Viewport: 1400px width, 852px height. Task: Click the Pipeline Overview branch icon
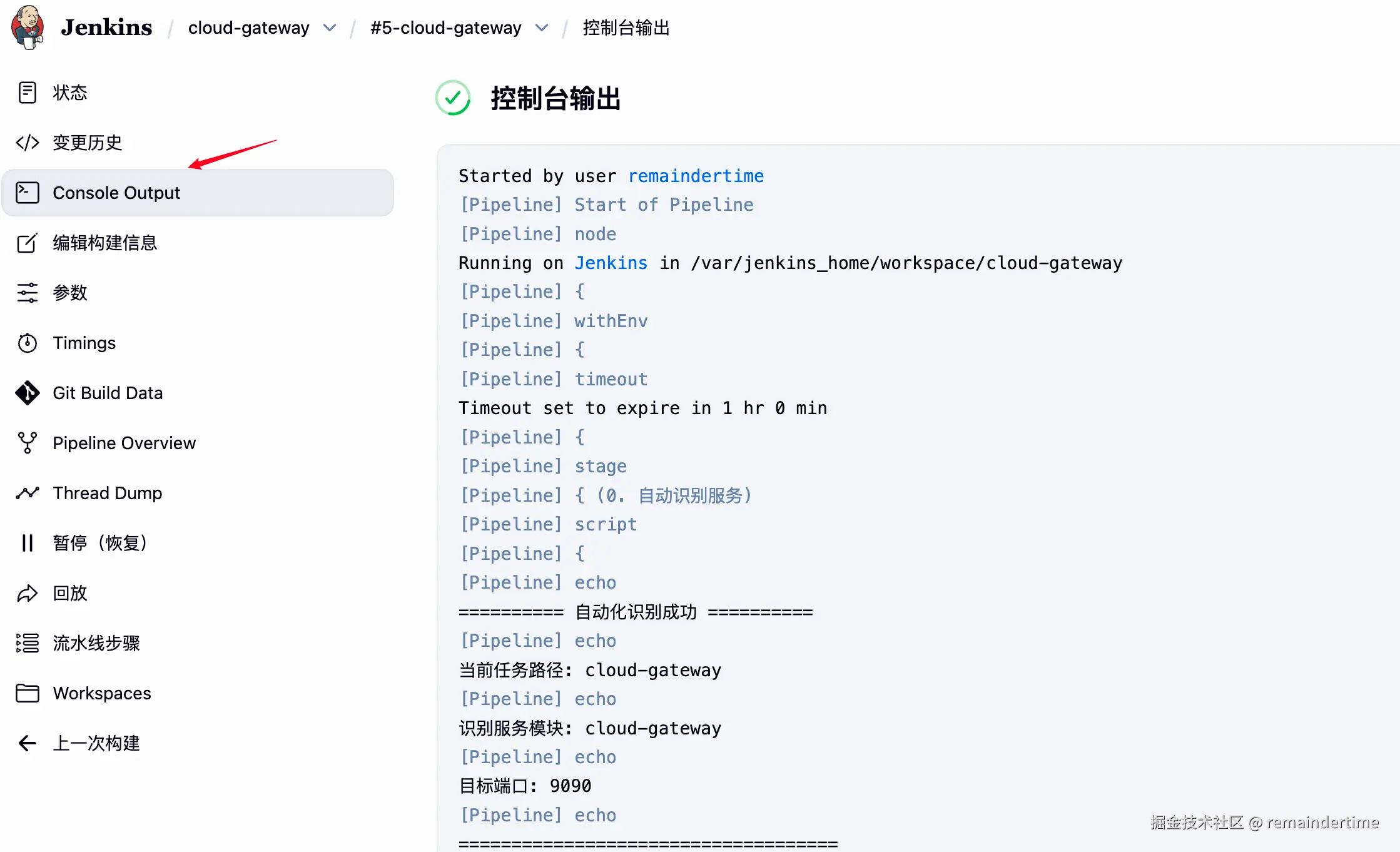28,443
